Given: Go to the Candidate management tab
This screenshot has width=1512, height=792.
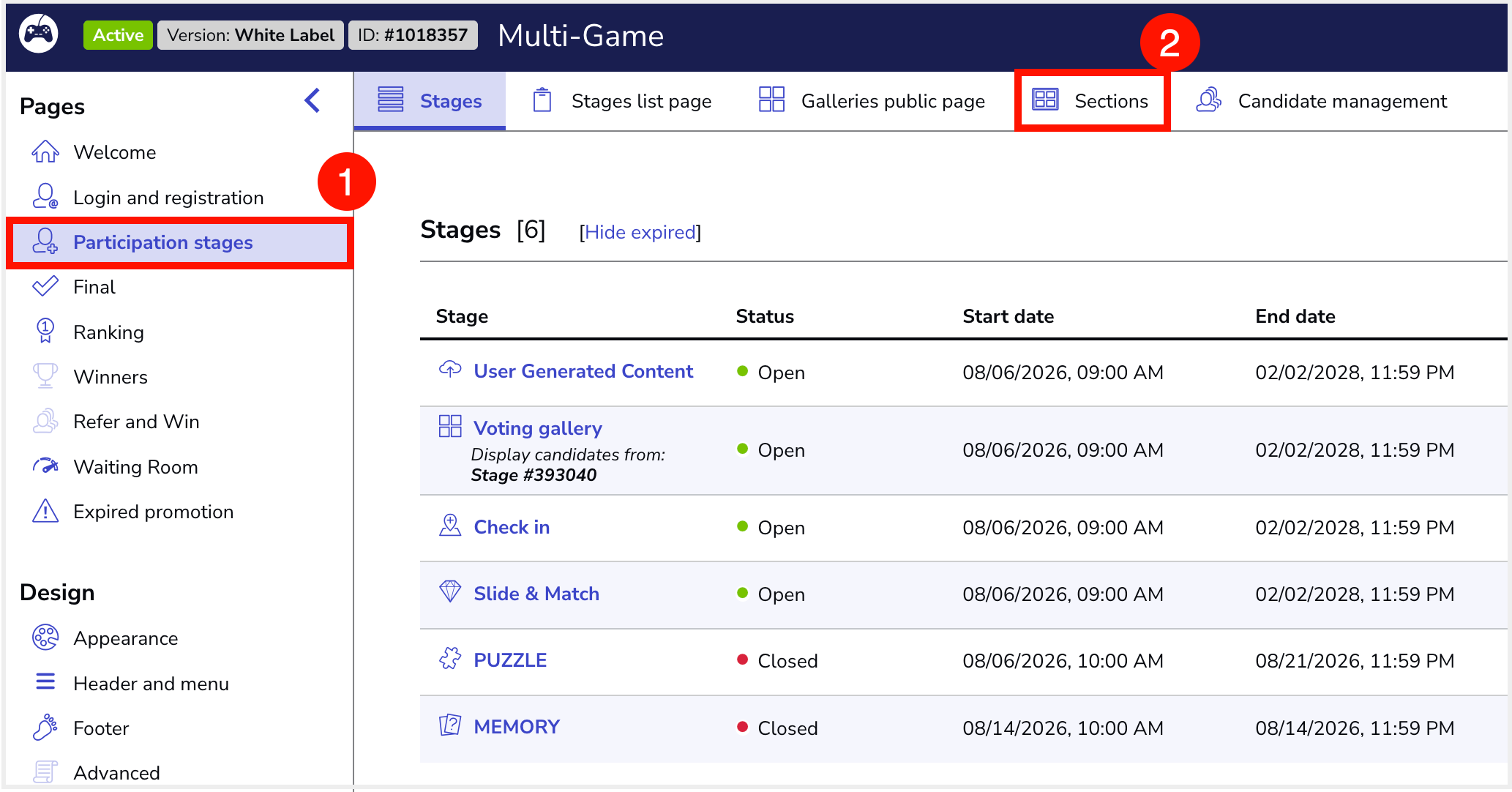Looking at the screenshot, I should 1322,101.
